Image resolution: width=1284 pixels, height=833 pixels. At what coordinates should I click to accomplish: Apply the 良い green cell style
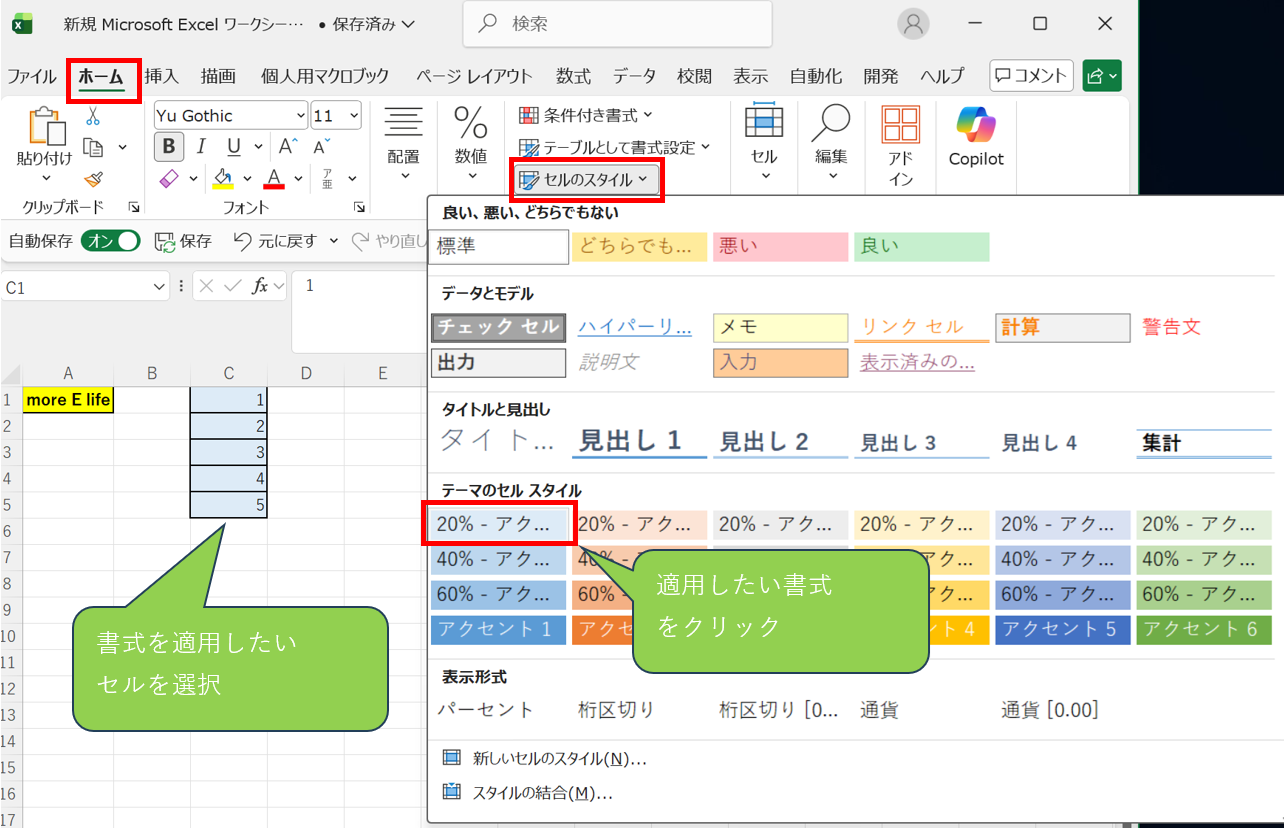[921, 246]
